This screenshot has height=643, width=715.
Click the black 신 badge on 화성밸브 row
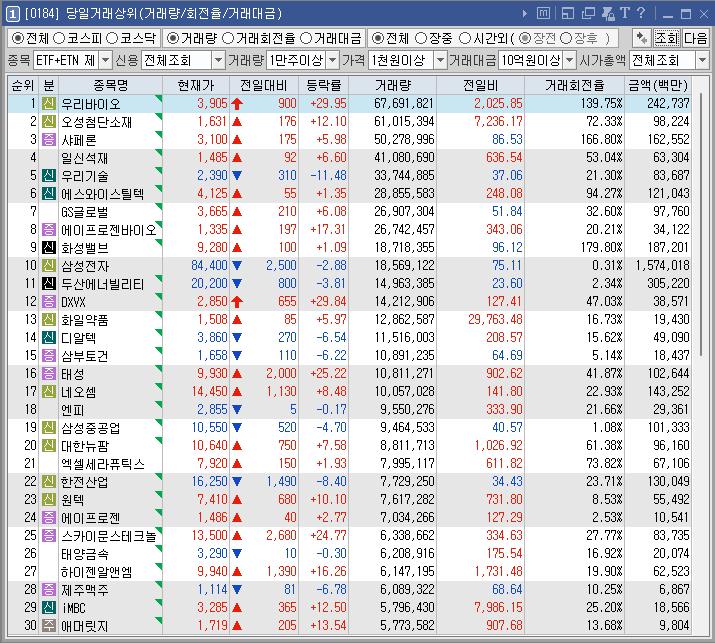point(49,248)
